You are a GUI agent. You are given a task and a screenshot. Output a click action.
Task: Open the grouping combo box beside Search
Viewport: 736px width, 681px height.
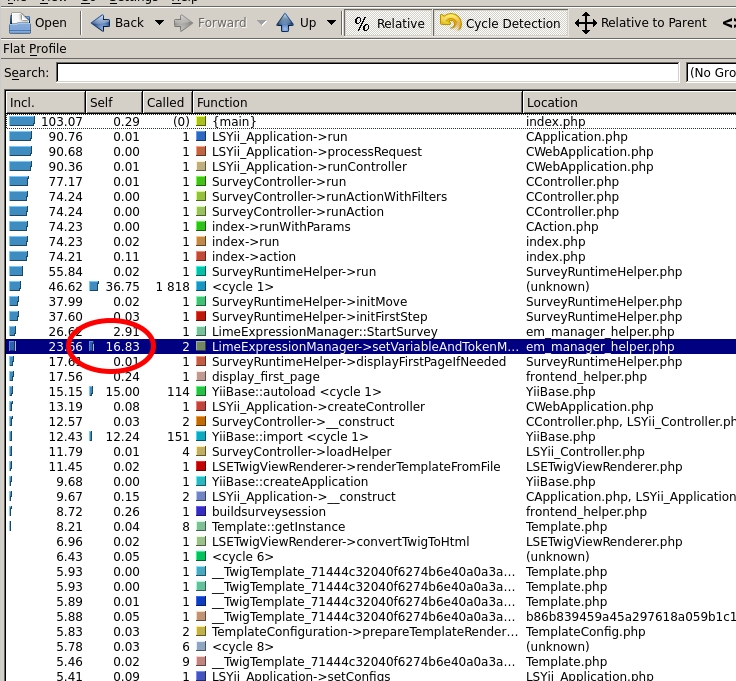(711, 72)
